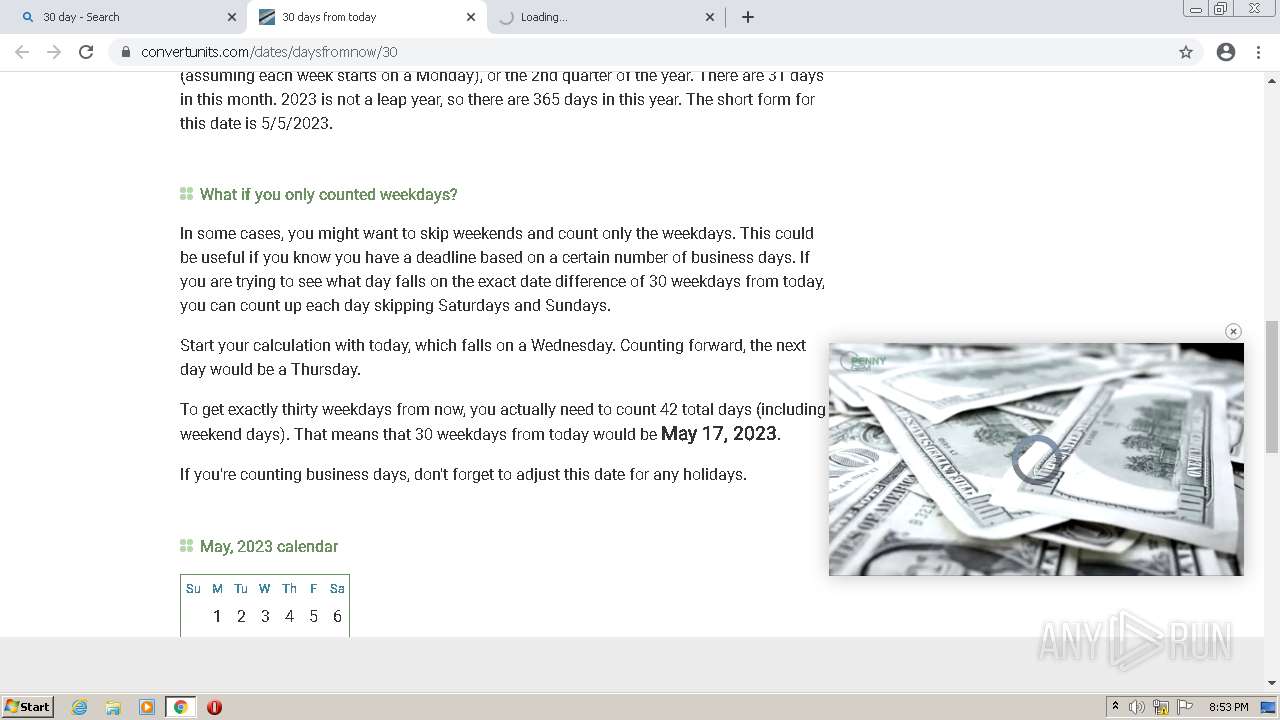This screenshot has height=720, width=1280.
Task: Click 'May, 2023 calendar' heading
Action: point(269,546)
